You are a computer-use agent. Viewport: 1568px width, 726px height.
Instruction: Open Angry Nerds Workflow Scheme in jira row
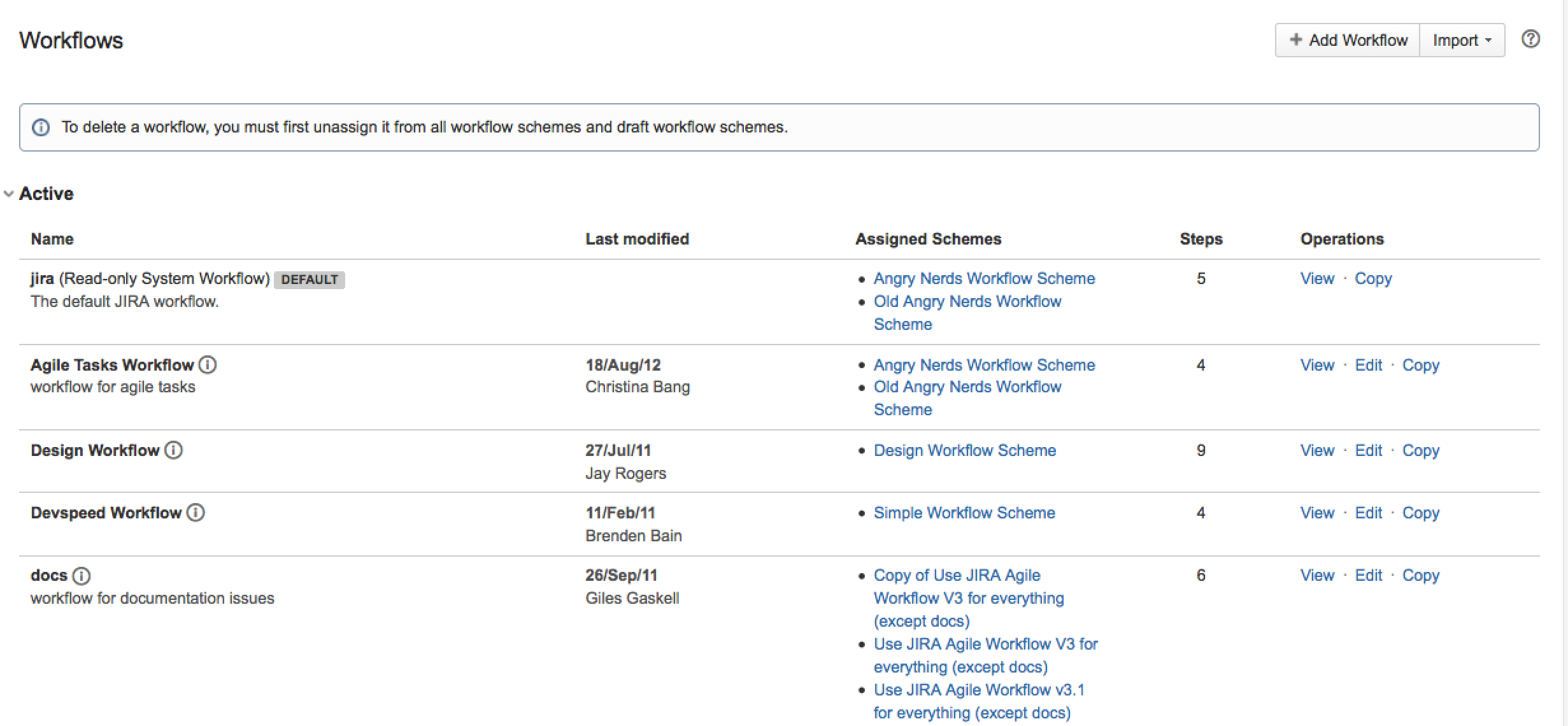pyautogui.click(x=984, y=279)
